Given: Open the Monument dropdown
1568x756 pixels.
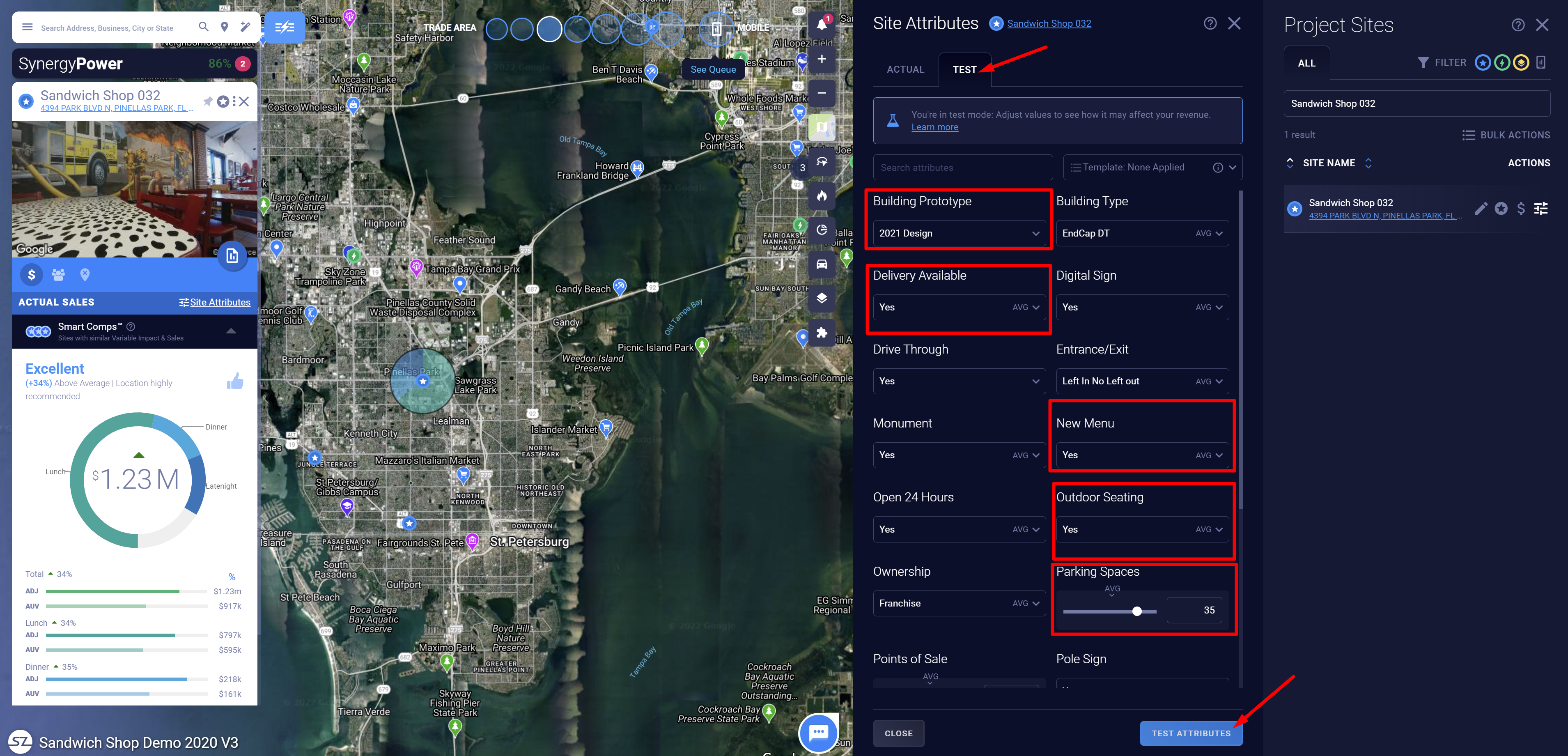Looking at the screenshot, I should tap(959, 455).
